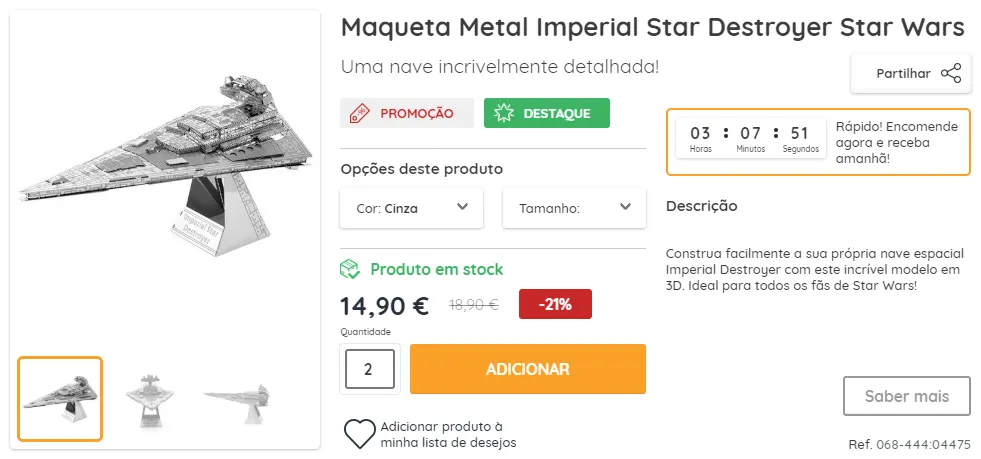Image resolution: width=981 pixels, height=459 pixels.
Task: Click the PROMOÇÃO label badge
Action: click(407, 114)
